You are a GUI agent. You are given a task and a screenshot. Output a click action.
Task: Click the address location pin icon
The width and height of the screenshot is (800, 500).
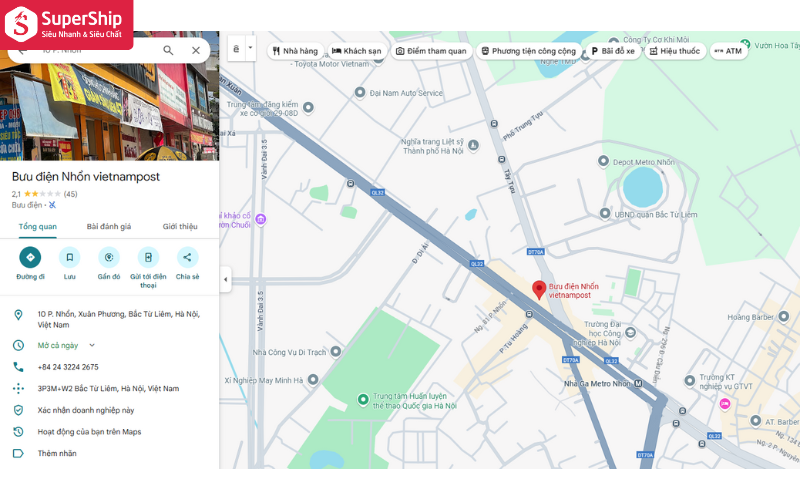18,315
